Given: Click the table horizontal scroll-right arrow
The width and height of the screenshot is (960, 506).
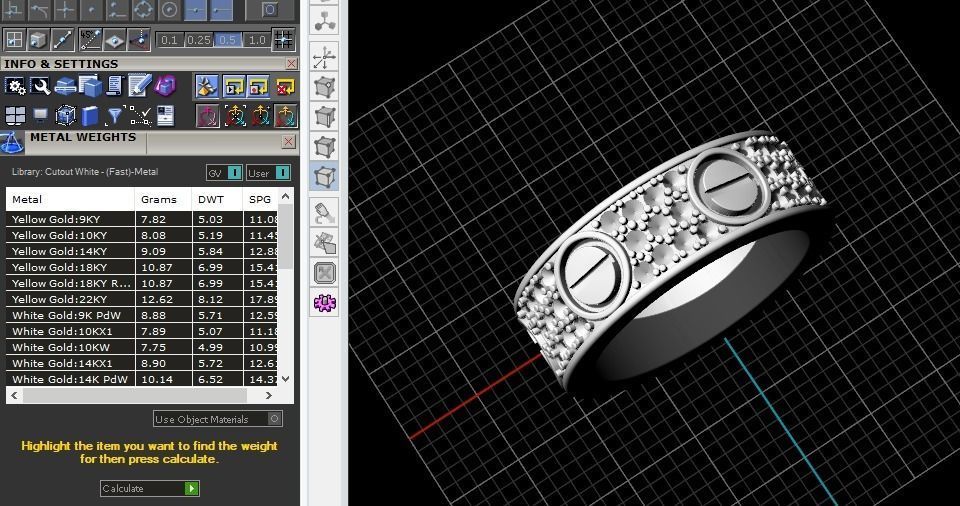Looking at the screenshot, I should click(x=268, y=396).
